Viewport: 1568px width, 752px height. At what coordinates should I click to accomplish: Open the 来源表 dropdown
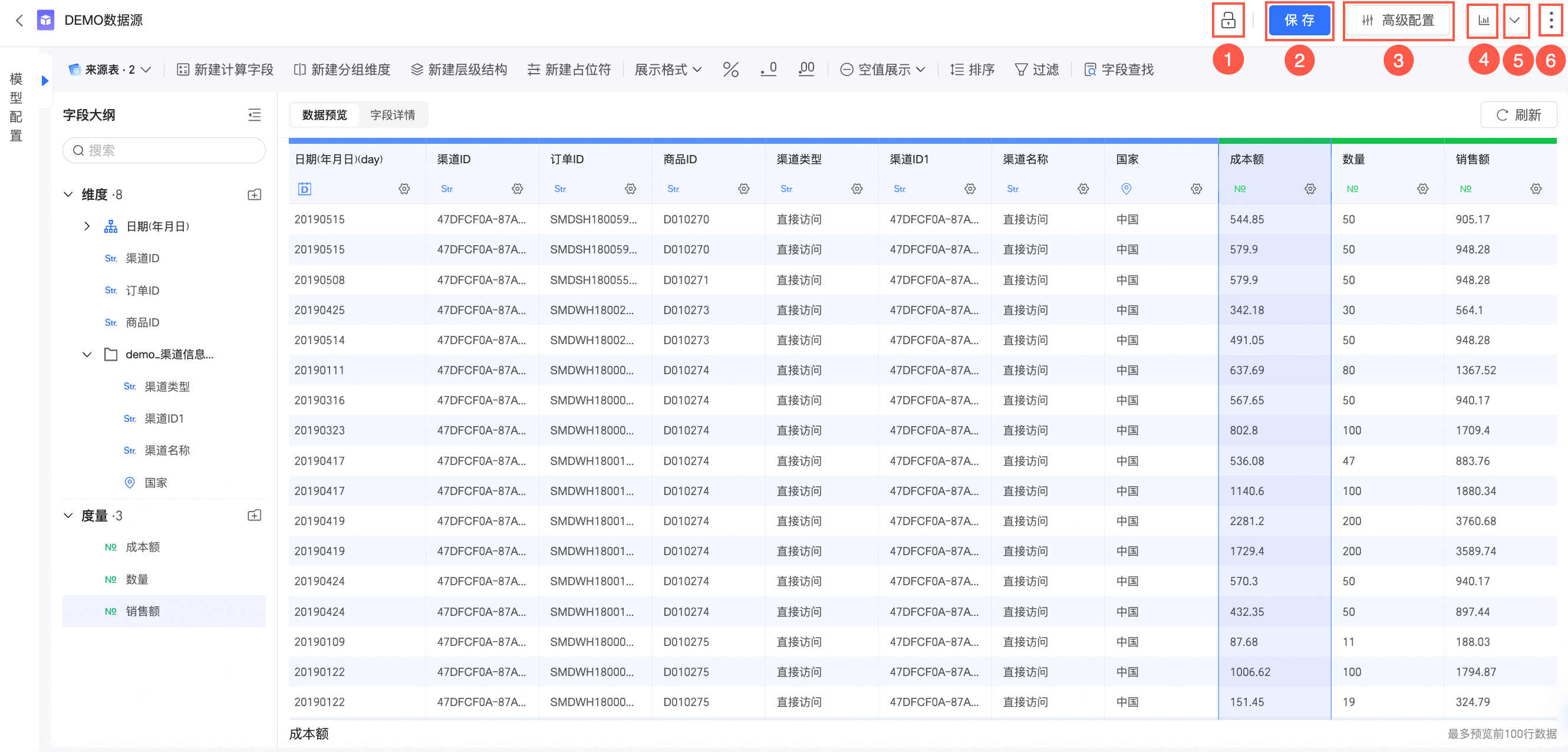(110, 70)
